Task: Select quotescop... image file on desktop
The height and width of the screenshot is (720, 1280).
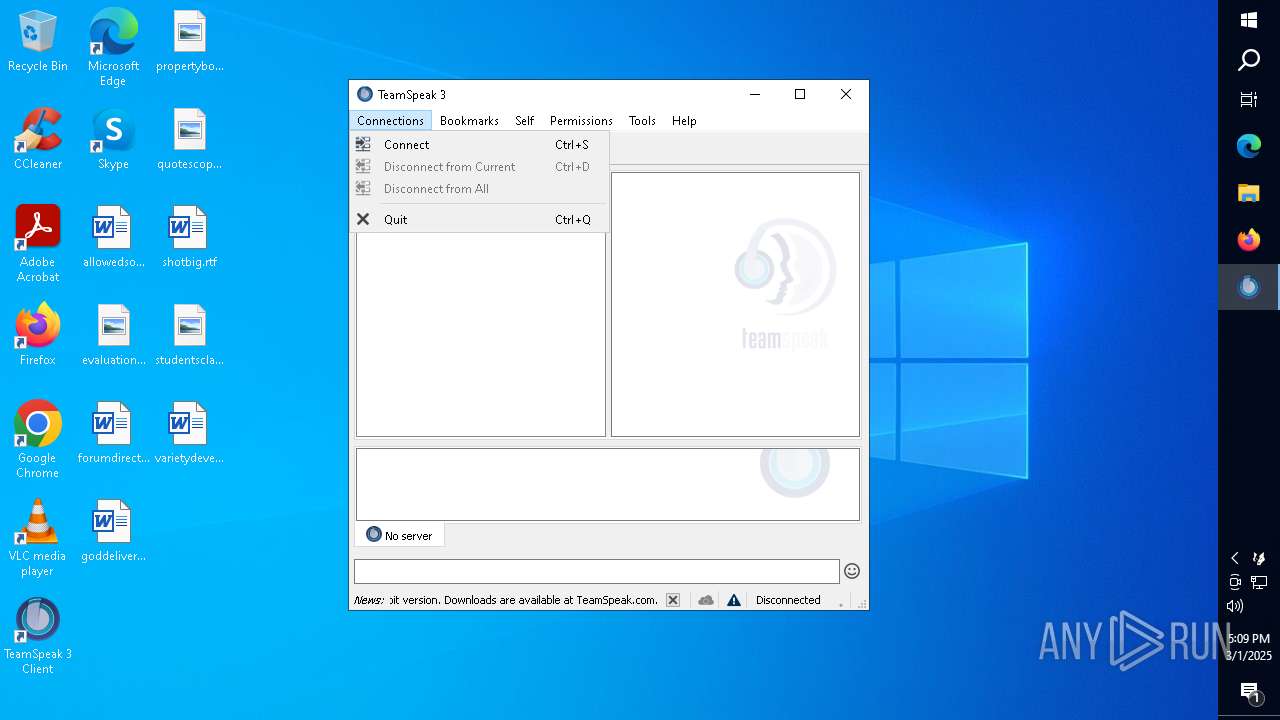Action: [x=189, y=140]
